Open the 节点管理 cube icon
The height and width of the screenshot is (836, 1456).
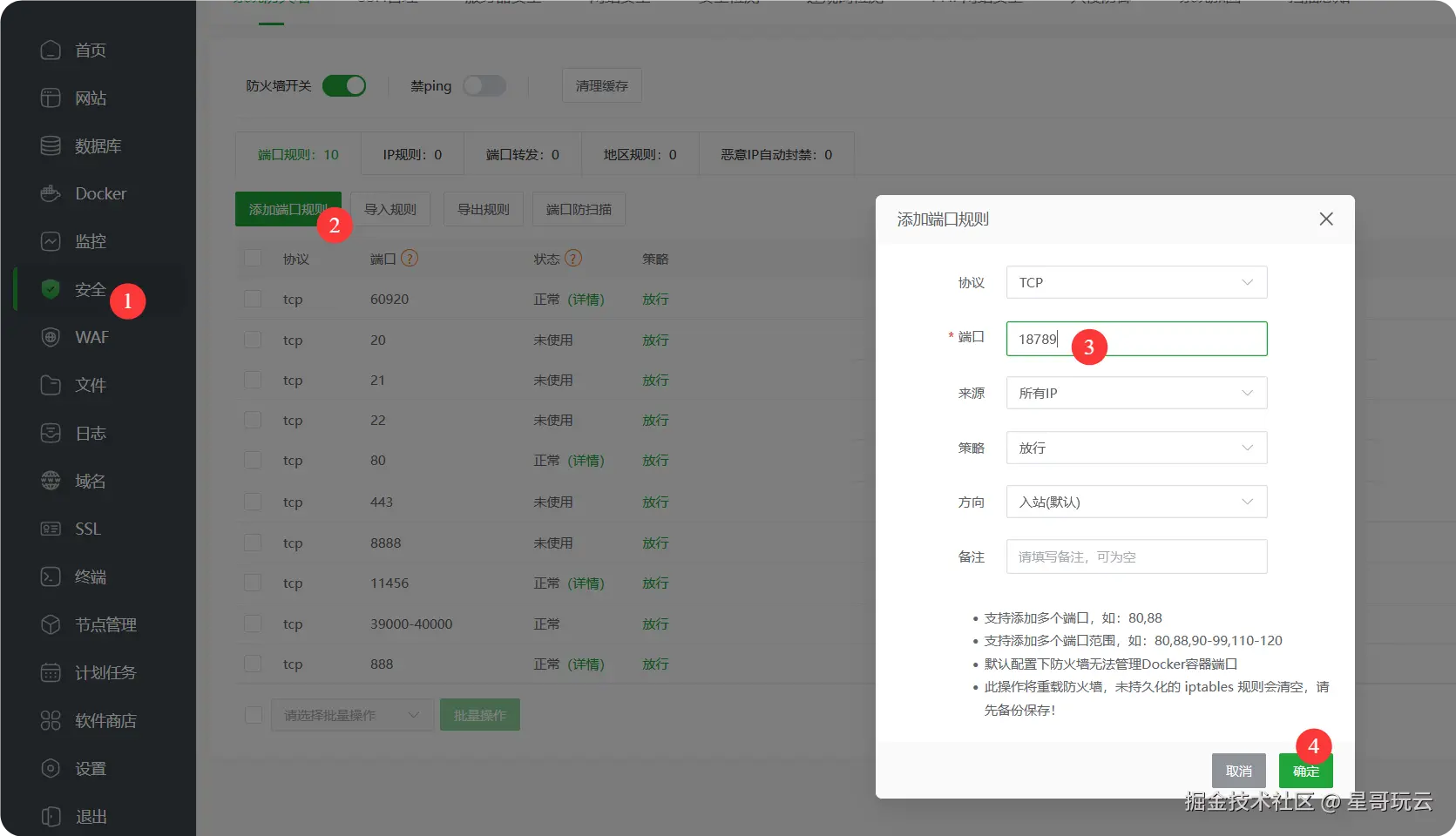(x=51, y=624)
